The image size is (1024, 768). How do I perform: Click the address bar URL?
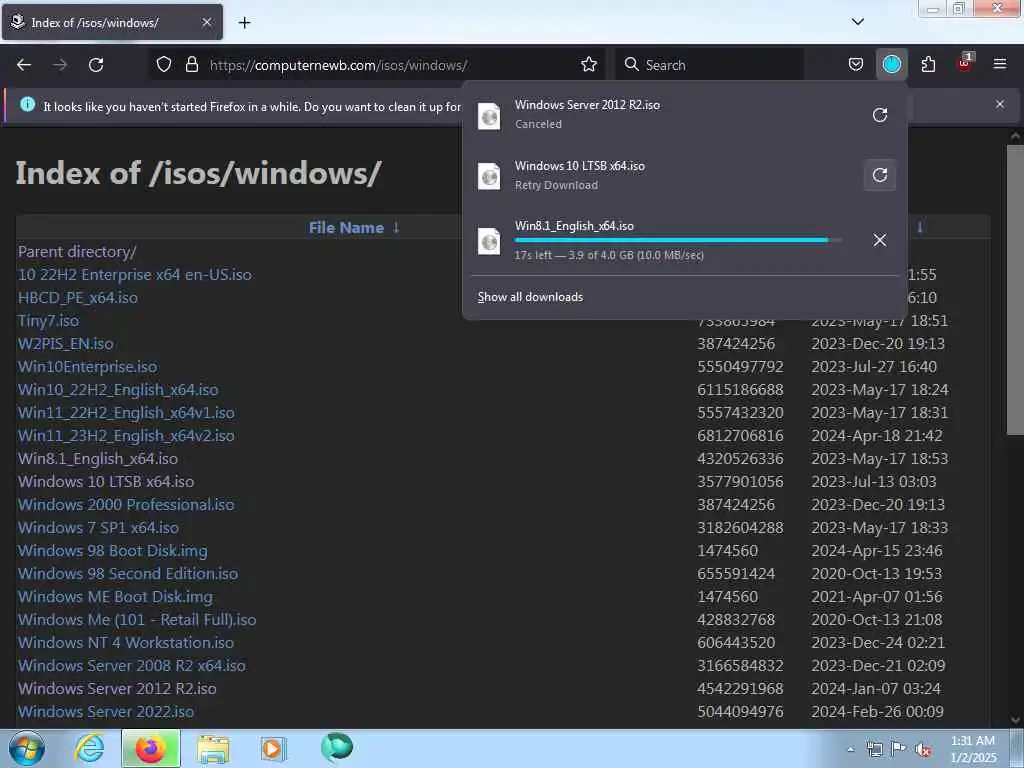pos(338,65)
